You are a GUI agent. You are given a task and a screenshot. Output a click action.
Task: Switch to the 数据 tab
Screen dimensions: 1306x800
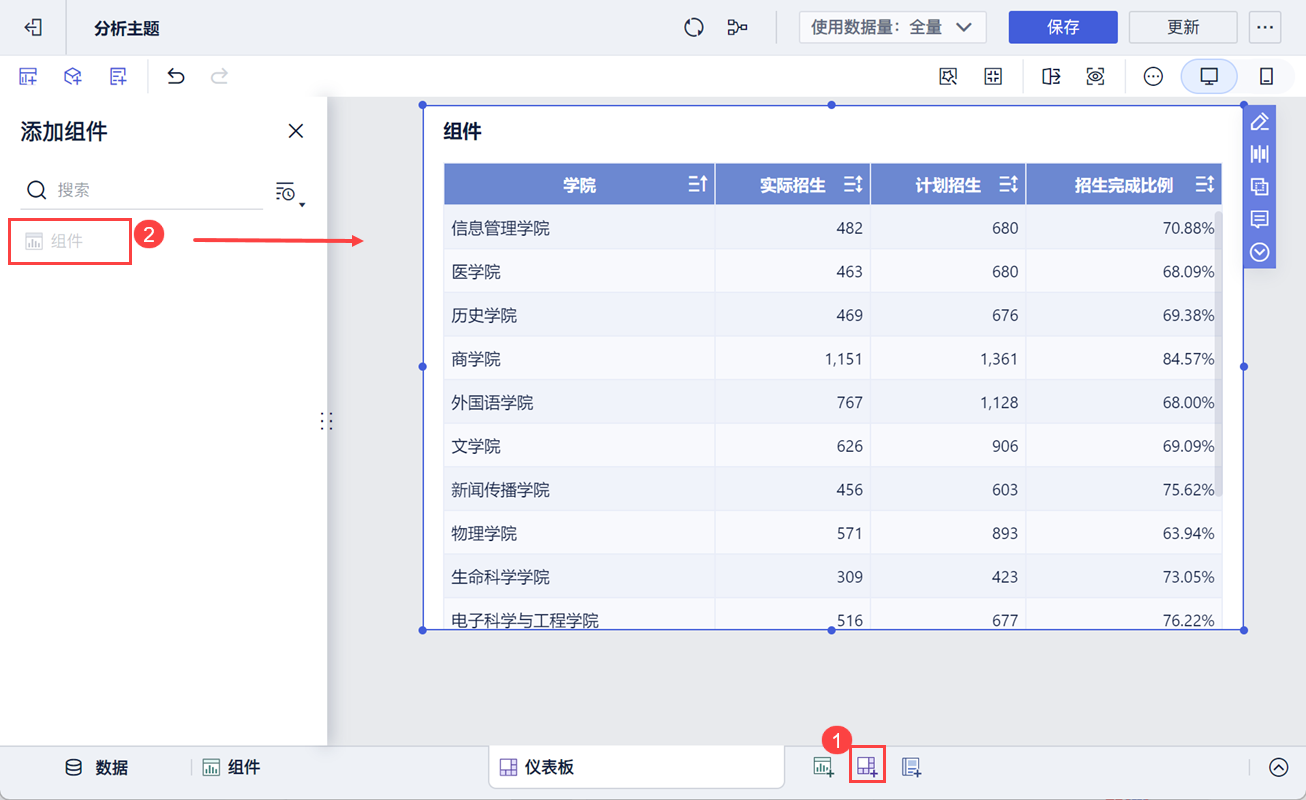click(x=96, y=767)
